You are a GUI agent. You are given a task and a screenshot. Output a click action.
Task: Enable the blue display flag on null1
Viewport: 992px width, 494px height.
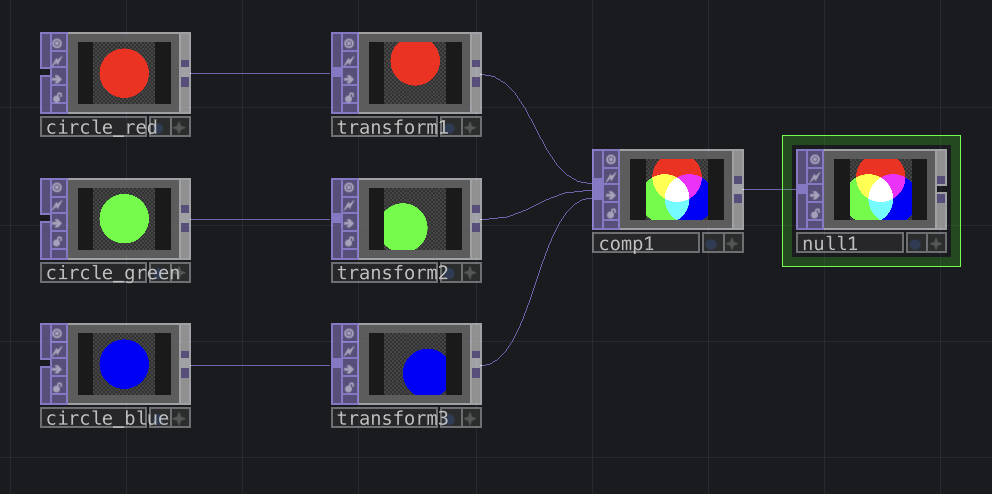pyautogui.click(x=915, y=243)
